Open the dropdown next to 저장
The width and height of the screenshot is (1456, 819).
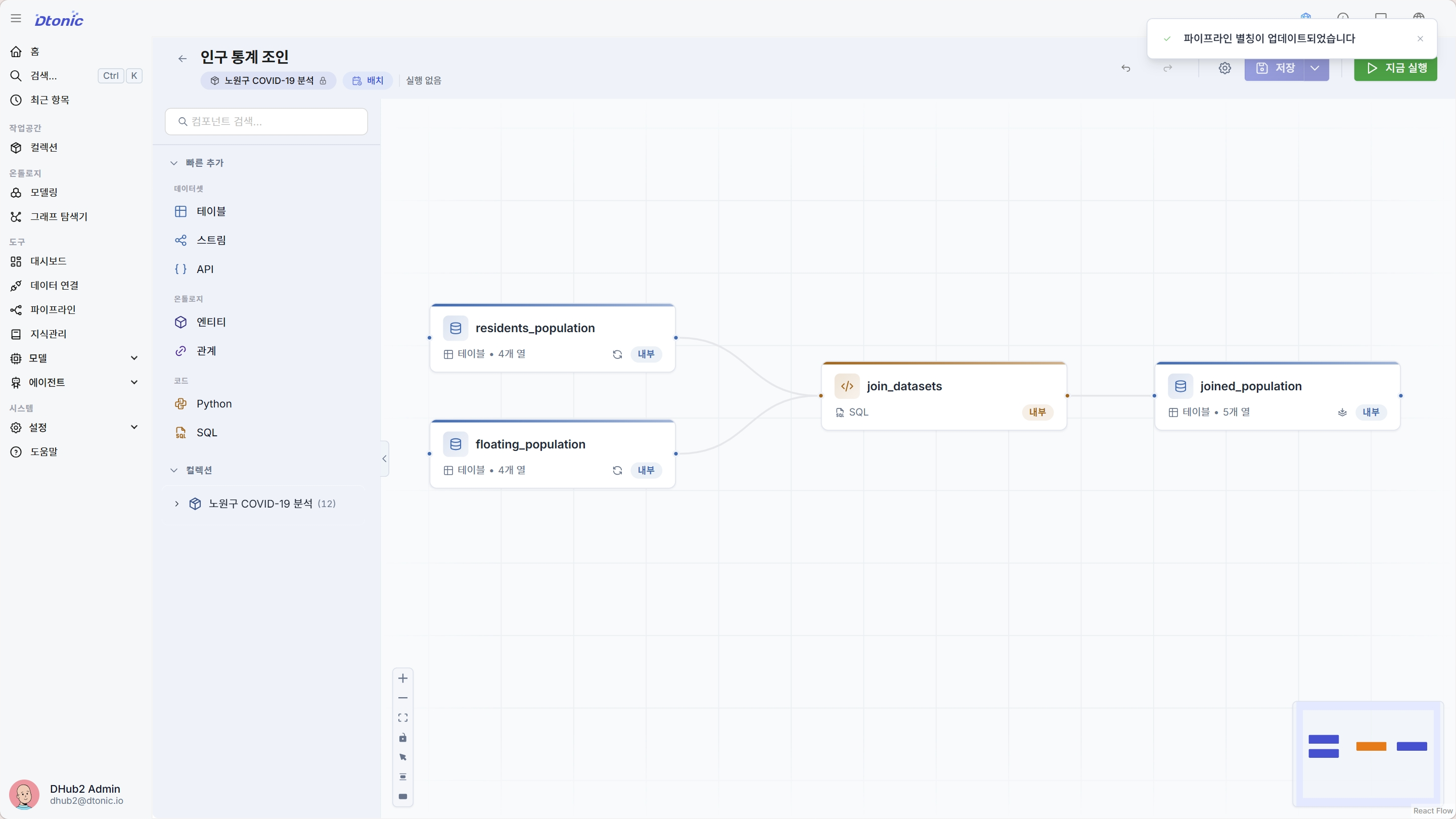click(x=1315, y=68)
